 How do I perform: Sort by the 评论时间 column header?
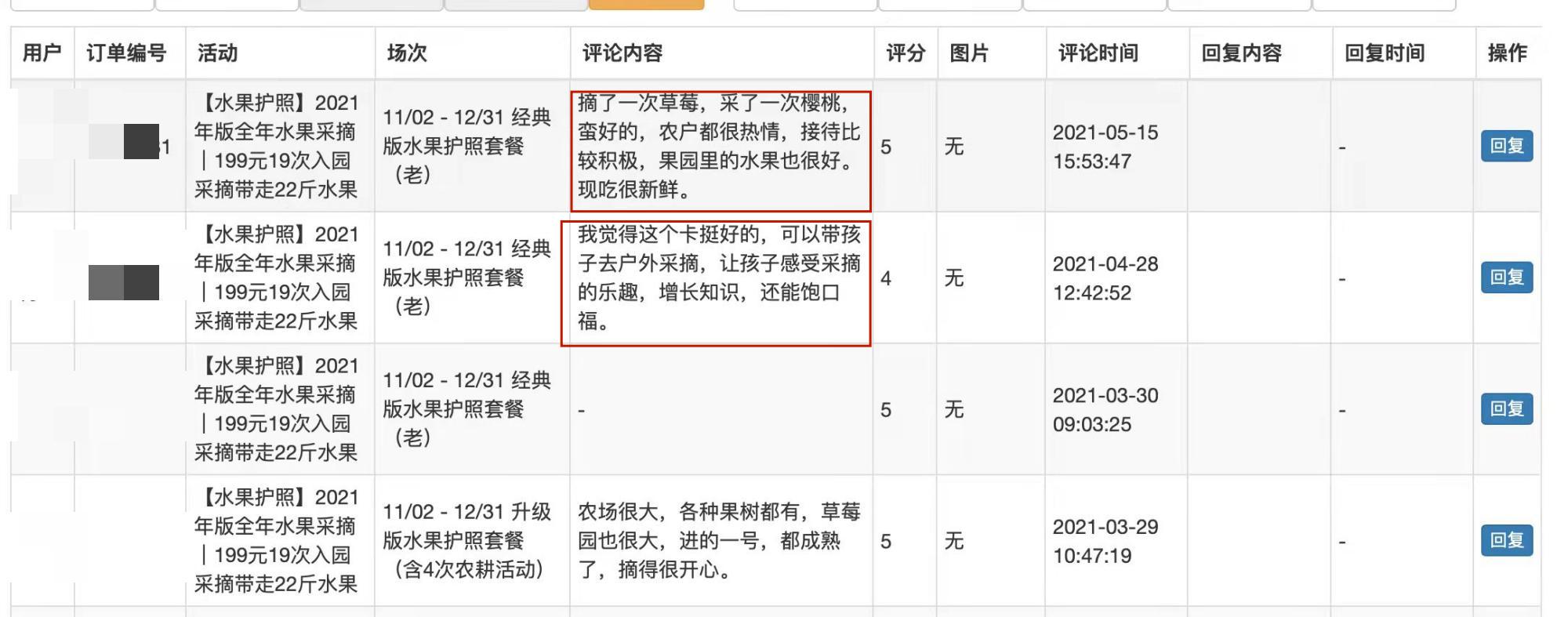click(1098, 53)
